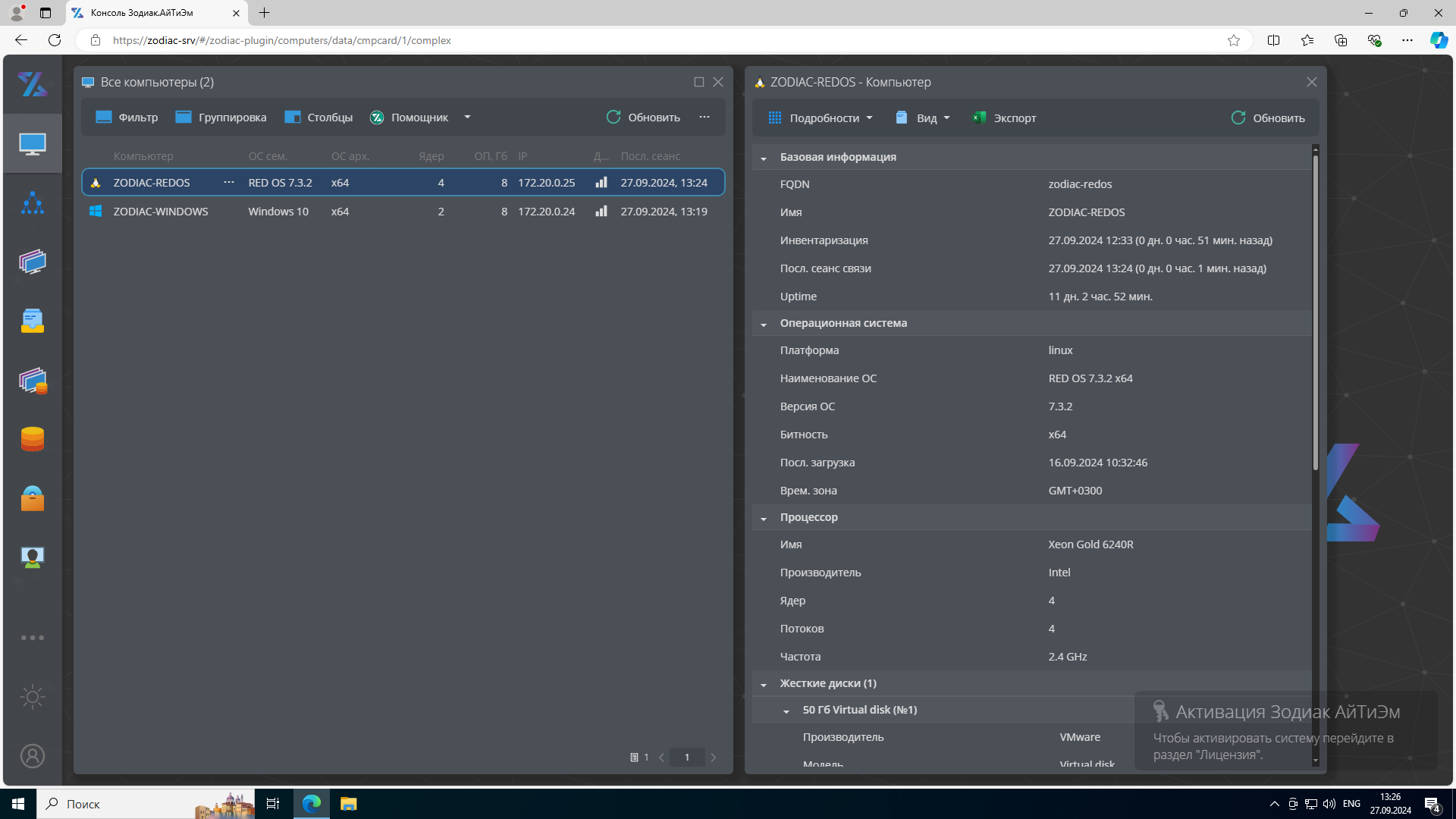This screenshot has height=819, width=1456.
Task: Open row actions menu for ZODIAC-REDOS
Action: click(228, 183)
